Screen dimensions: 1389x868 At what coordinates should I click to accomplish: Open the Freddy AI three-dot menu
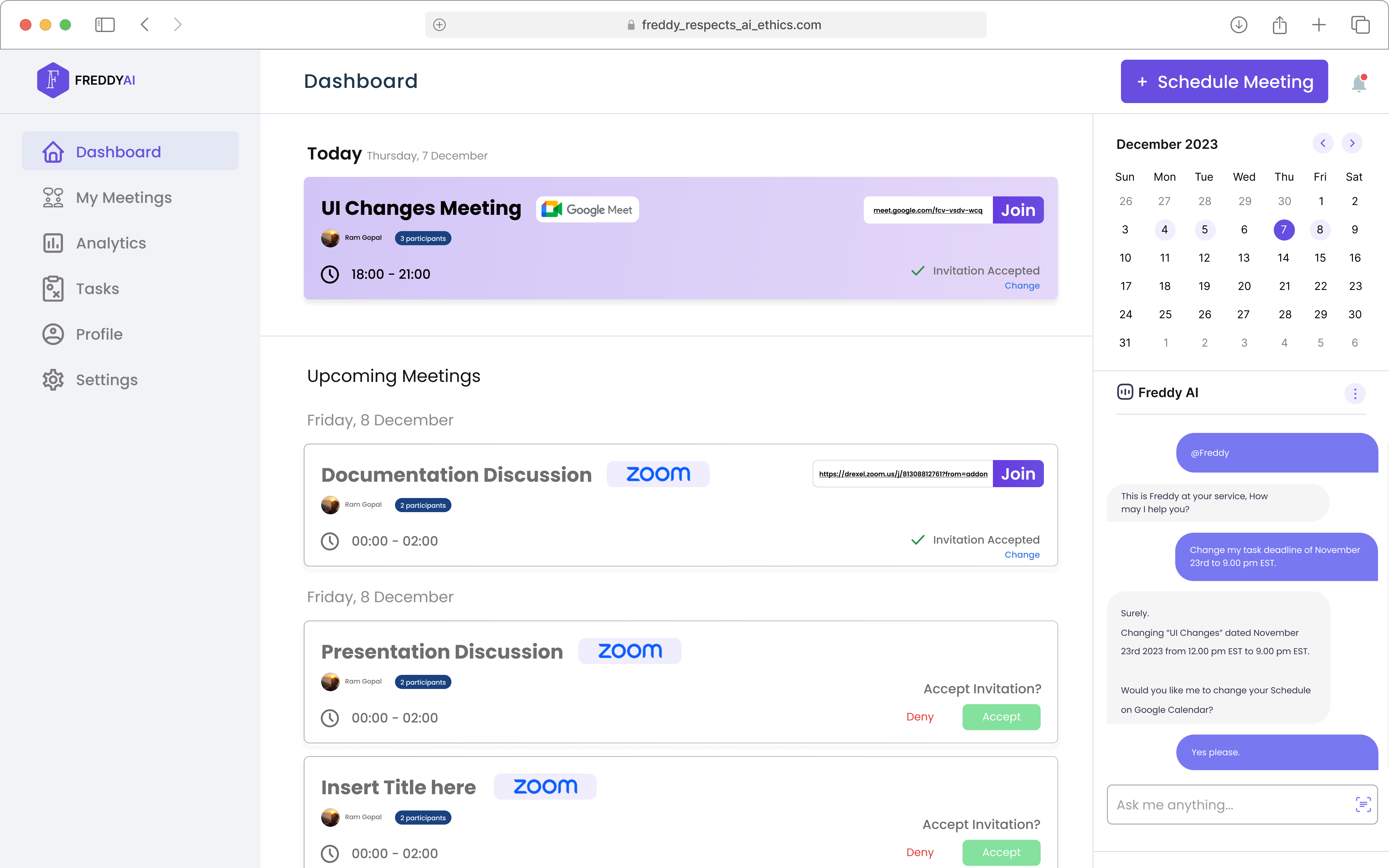(x=1355, y=393)
